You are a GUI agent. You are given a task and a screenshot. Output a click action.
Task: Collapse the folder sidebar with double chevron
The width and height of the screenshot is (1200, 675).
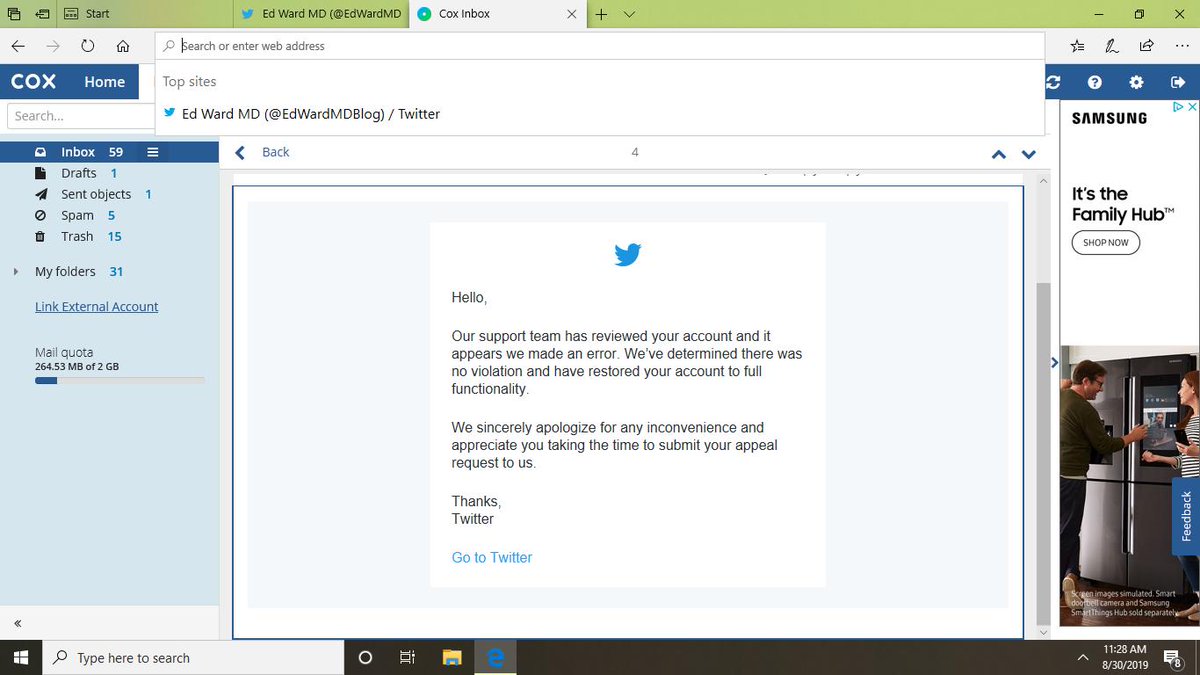tap(17, 623)
